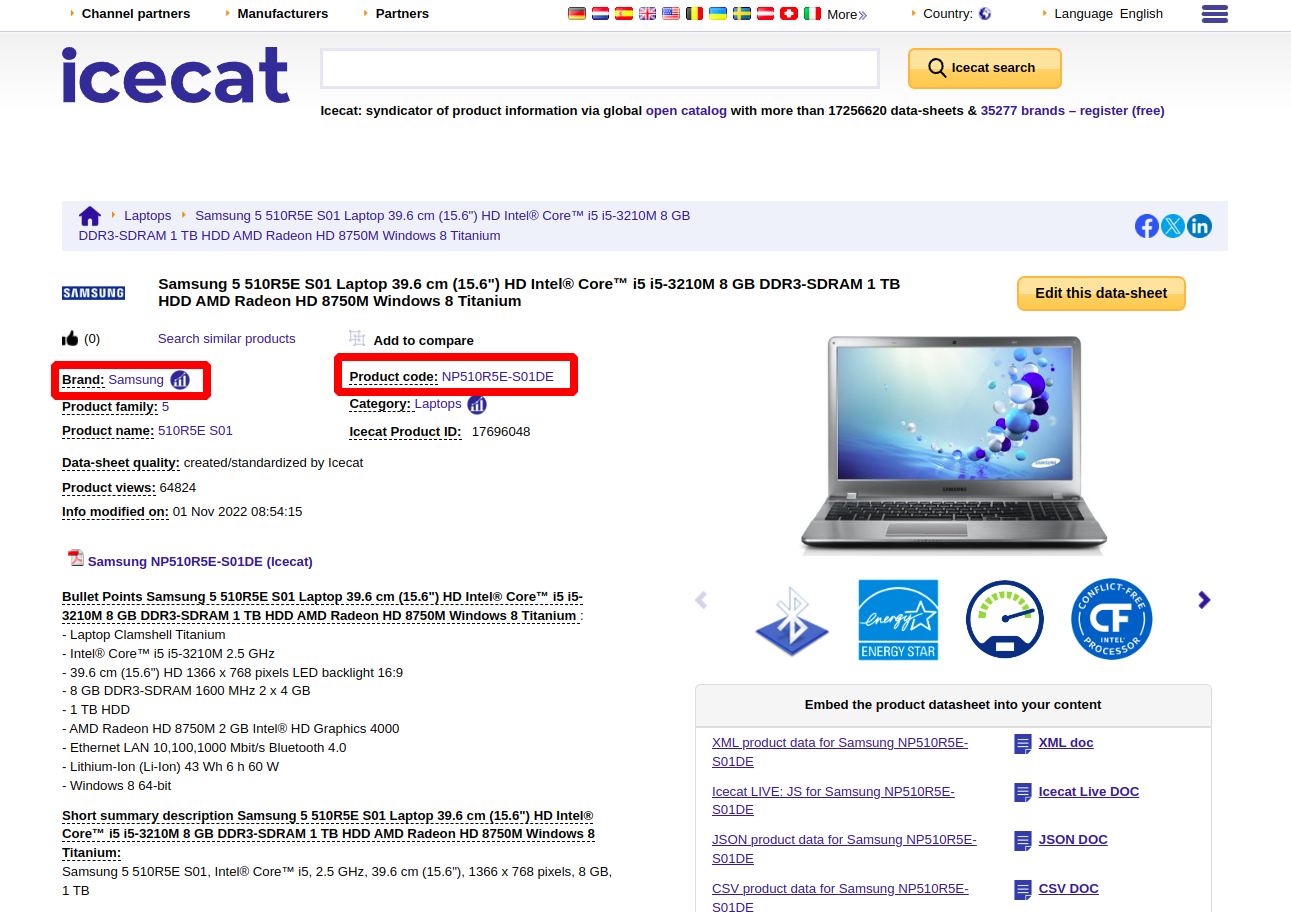Expand the More languages list
1291x912 pixels.
tap(847, 14)
